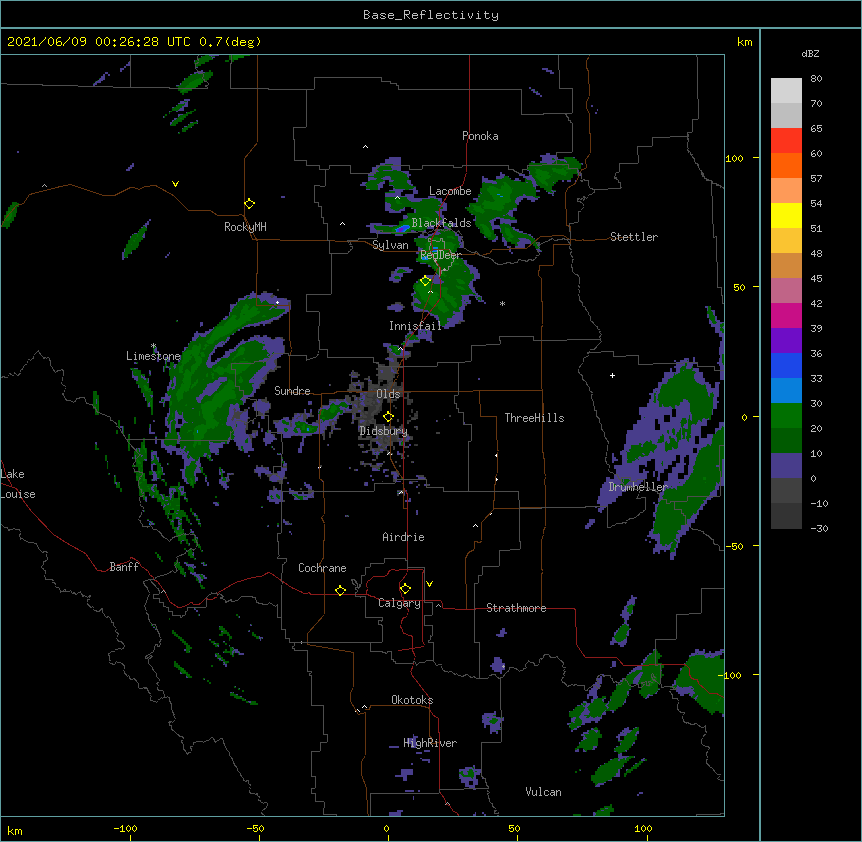
Task: Select the darkest gray -30 to -10 swatch
Action: 786,516
